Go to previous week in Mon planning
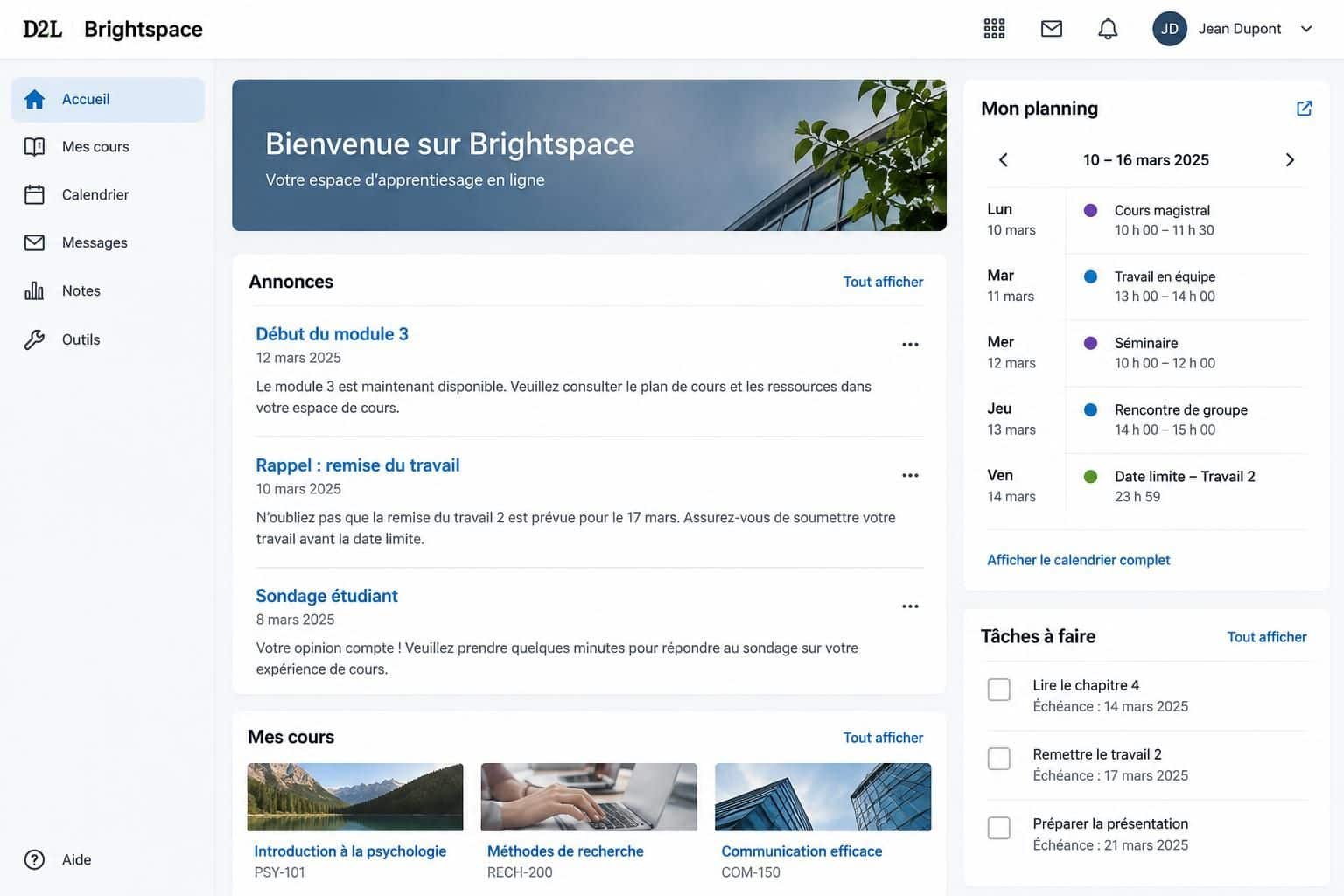Image resolution: width=1344 pixels, height=896 pixels. (x=1004, y=159)
